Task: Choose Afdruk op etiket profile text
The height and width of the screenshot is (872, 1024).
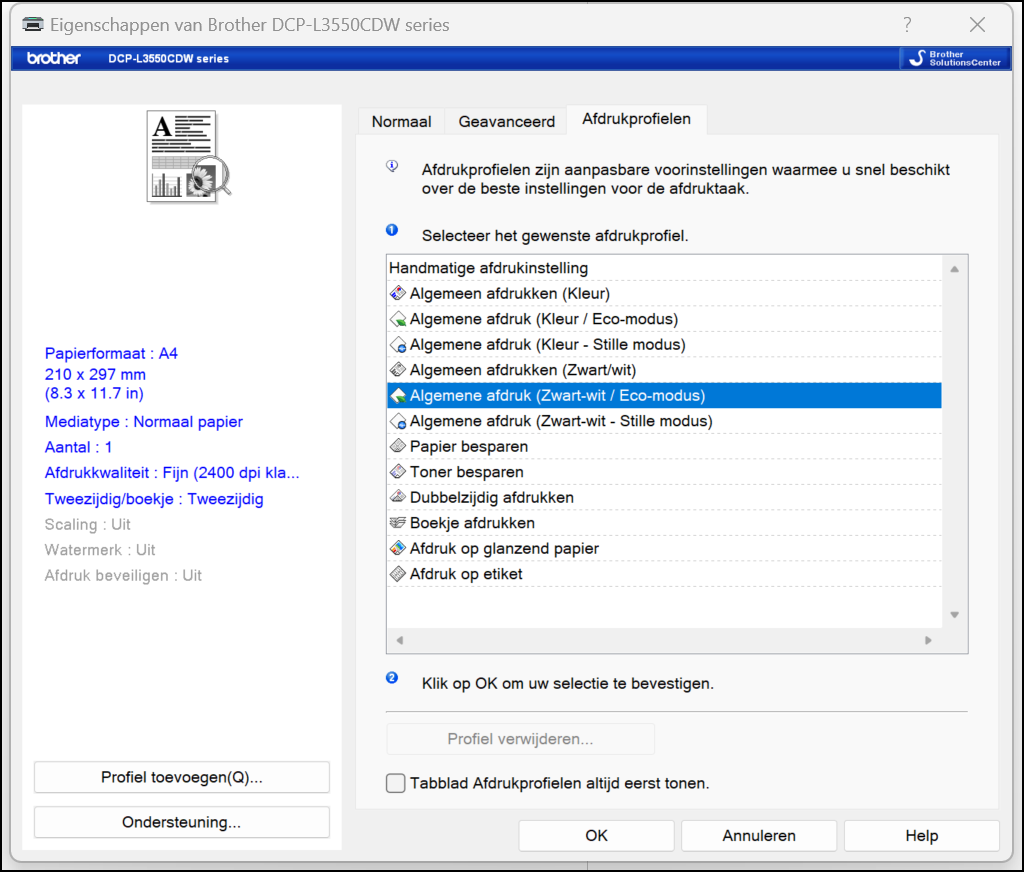Action: (x=466, y=573)
